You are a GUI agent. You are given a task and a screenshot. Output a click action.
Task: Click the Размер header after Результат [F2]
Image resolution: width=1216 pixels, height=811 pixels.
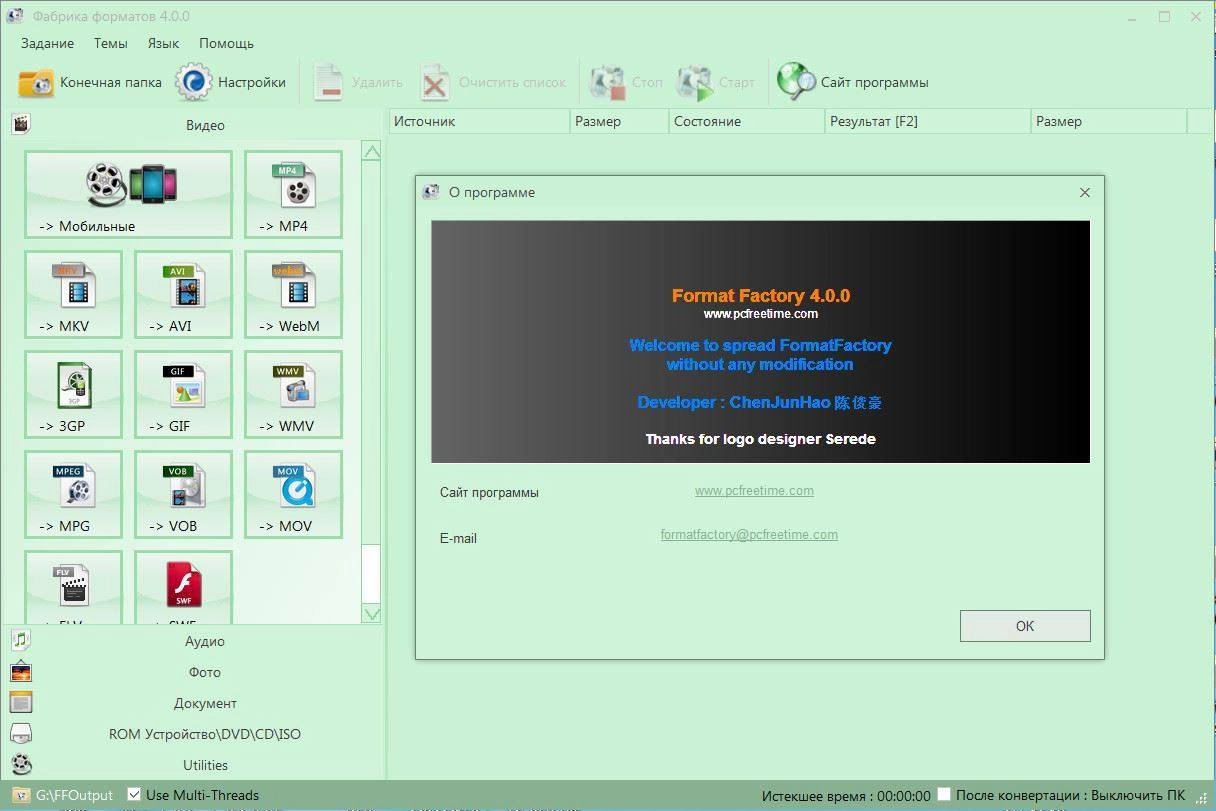coord(1108,121)
